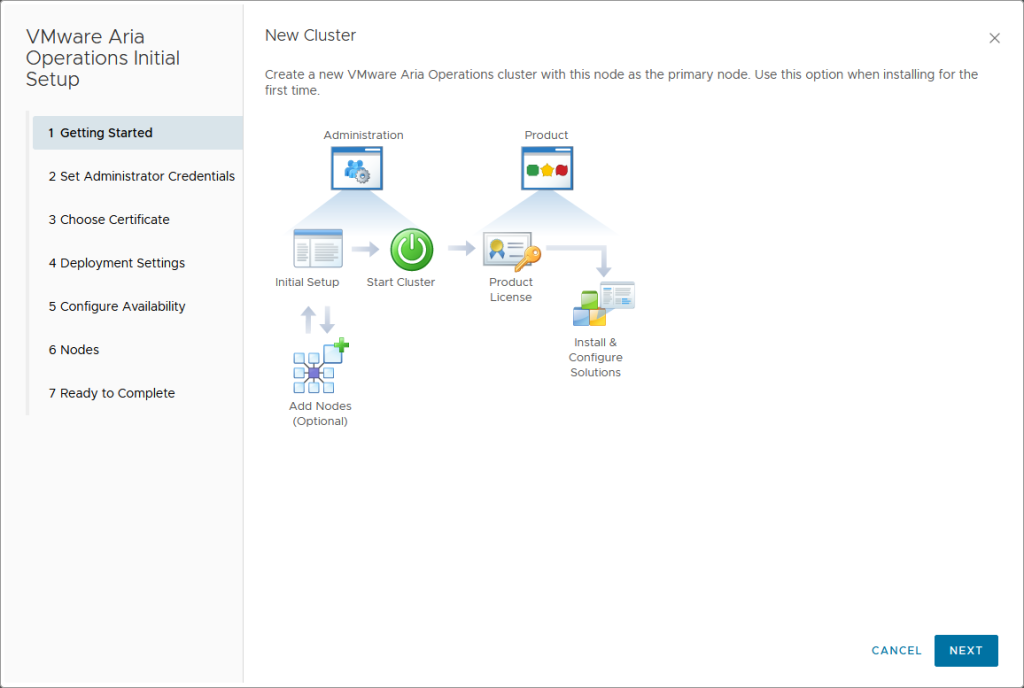Screen dimensions: 1024x688
Task: Go to Set Administrator Credentials step
Action: (x=141, y=176)
